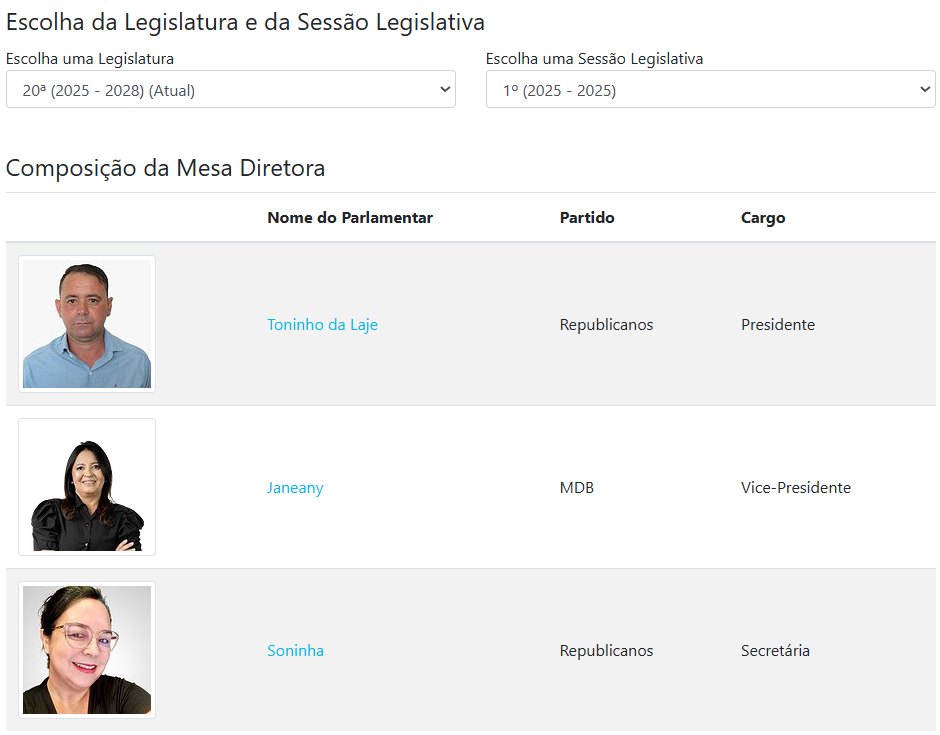940x735 pixels.
Task: Click the "Cargo" column header
Action: [763, 218]
